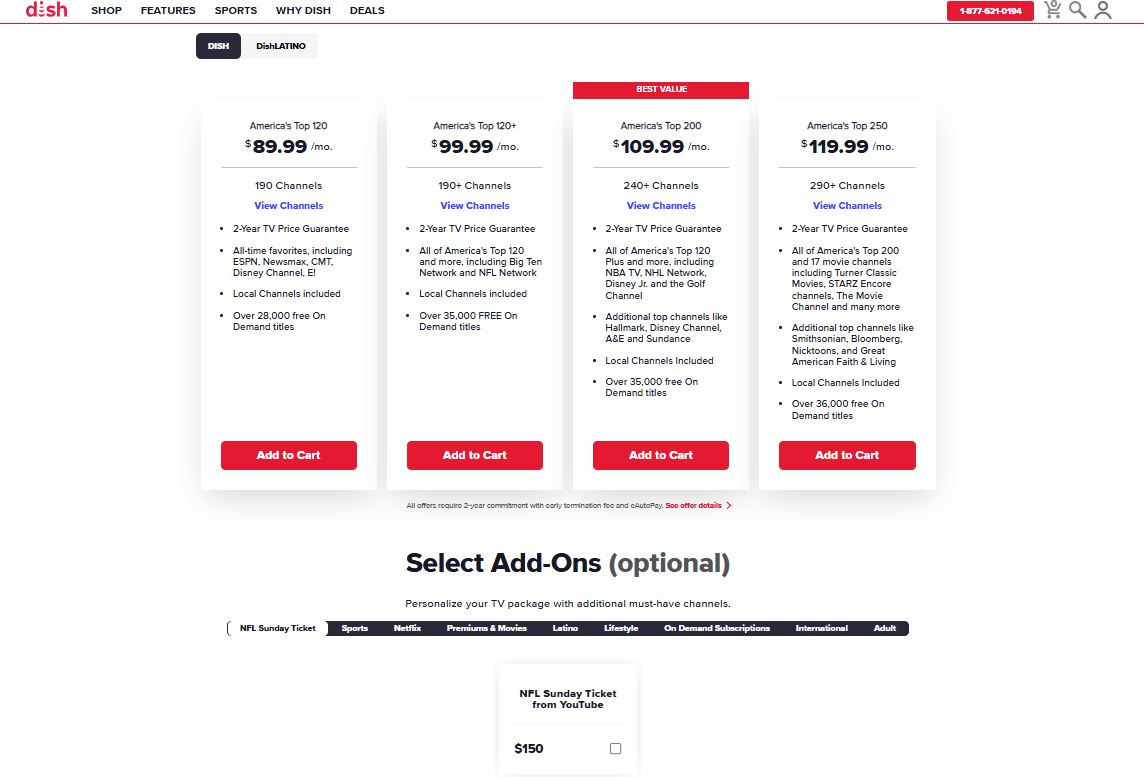Click the dish logo in the header
Image resolution: width=1144 pixels, height=777 pixels.
47,10
